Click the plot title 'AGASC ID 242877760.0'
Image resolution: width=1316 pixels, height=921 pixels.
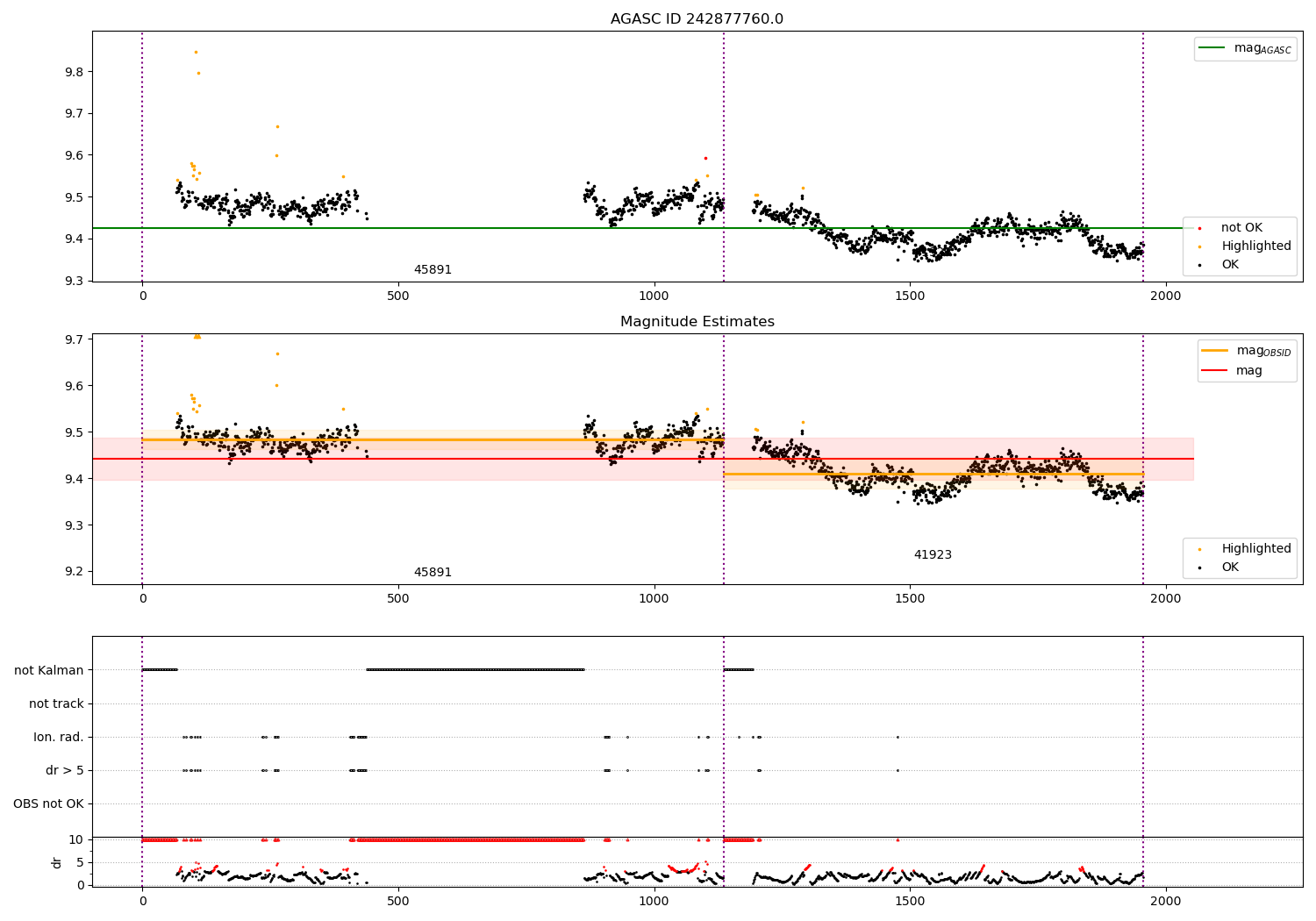coord(697,19)
